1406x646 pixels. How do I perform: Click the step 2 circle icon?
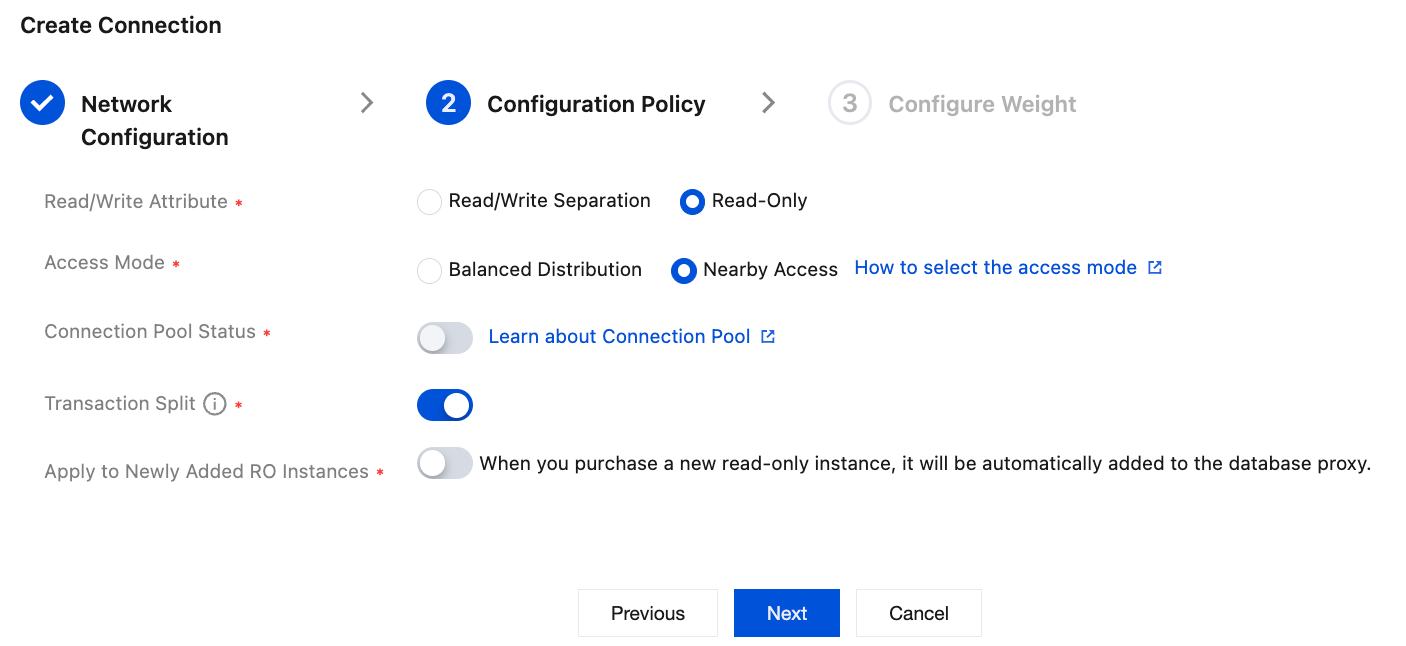(x=448, y=103)
